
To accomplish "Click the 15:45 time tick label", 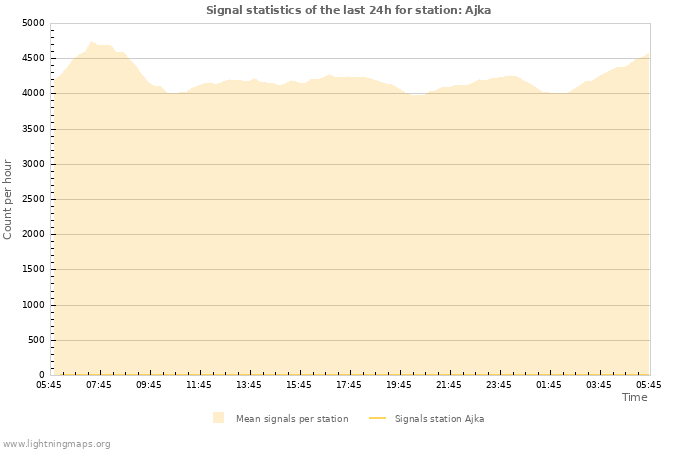I will coord(299,384).
